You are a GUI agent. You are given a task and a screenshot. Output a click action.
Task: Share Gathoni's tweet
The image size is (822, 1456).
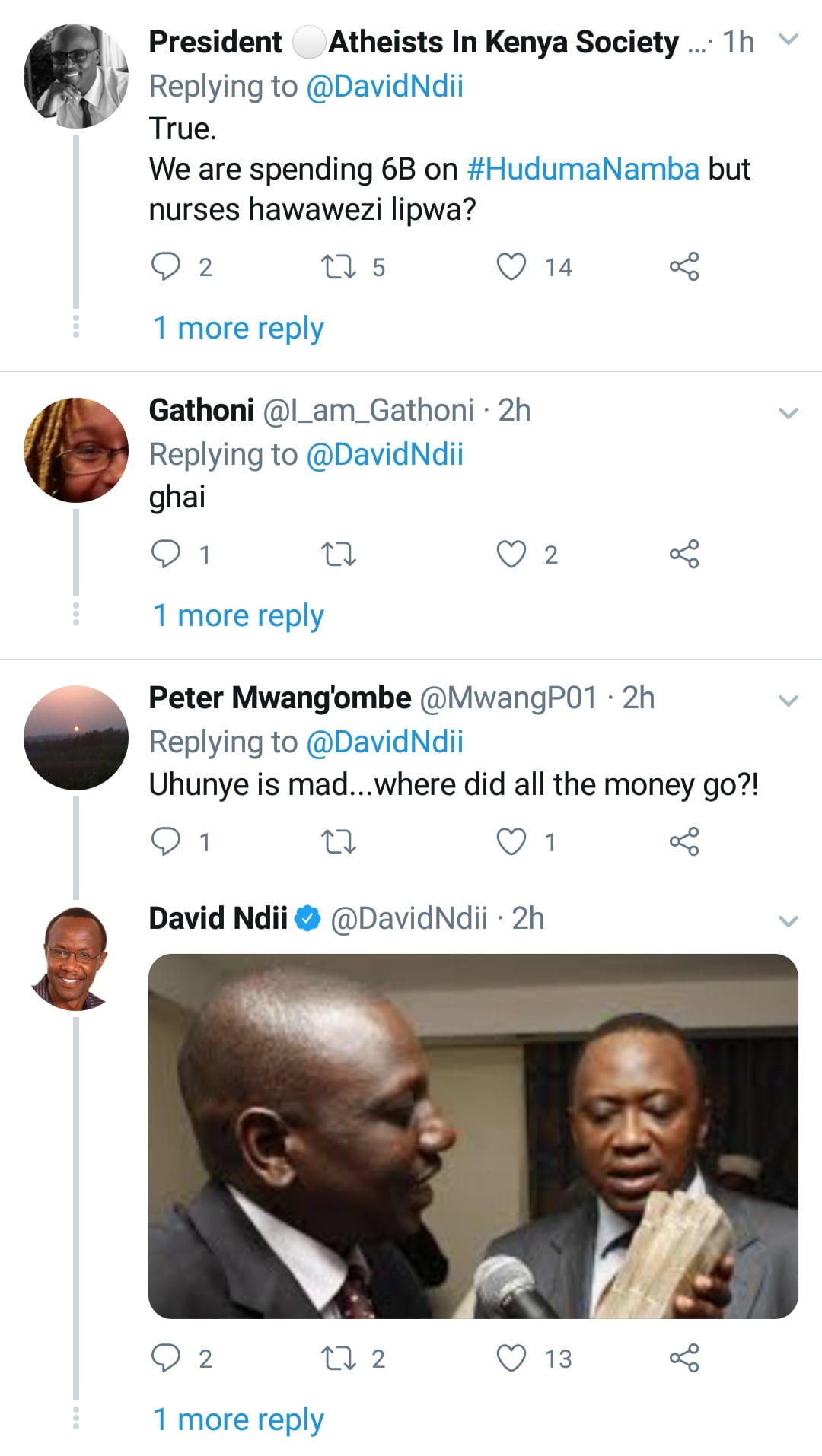[x=684, y=554]
